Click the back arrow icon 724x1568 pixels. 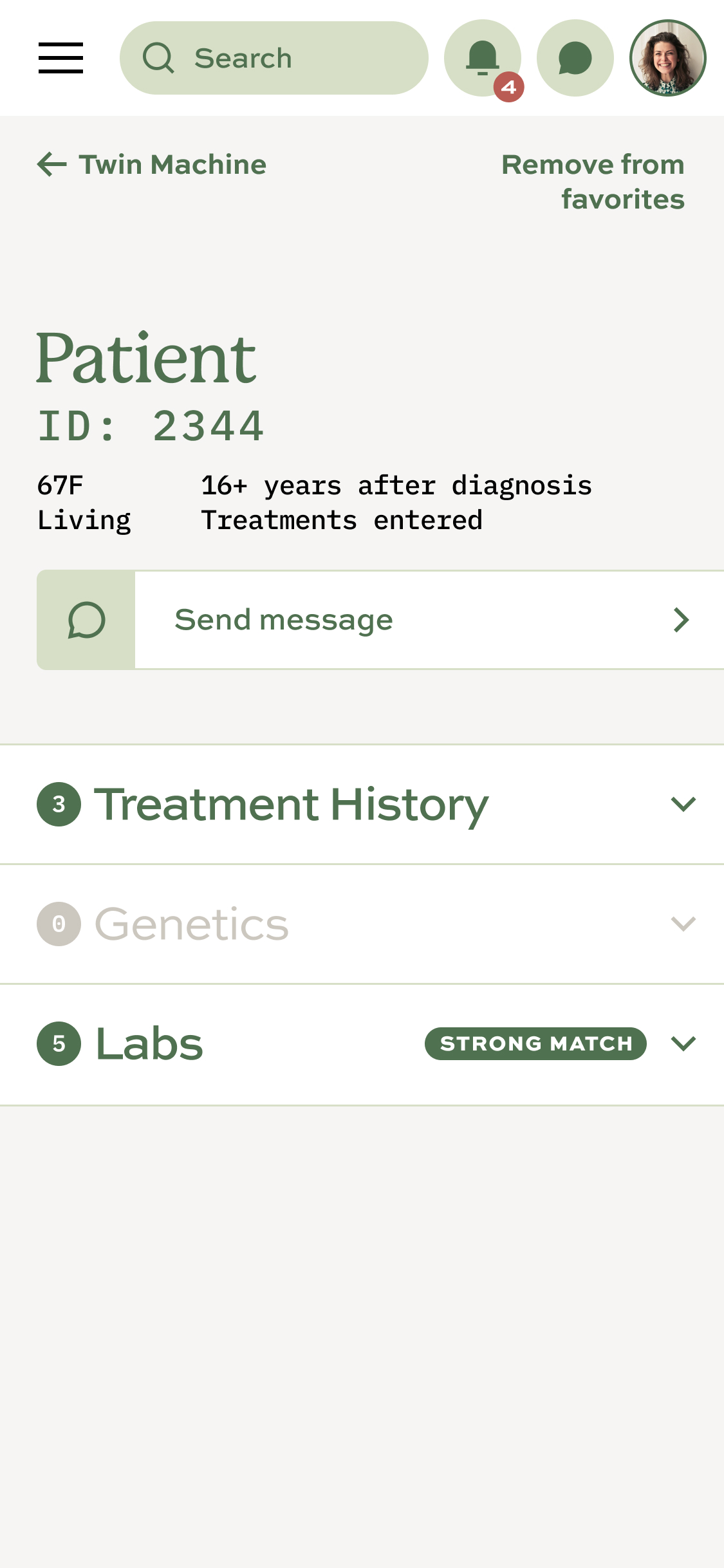coord(52,165)
